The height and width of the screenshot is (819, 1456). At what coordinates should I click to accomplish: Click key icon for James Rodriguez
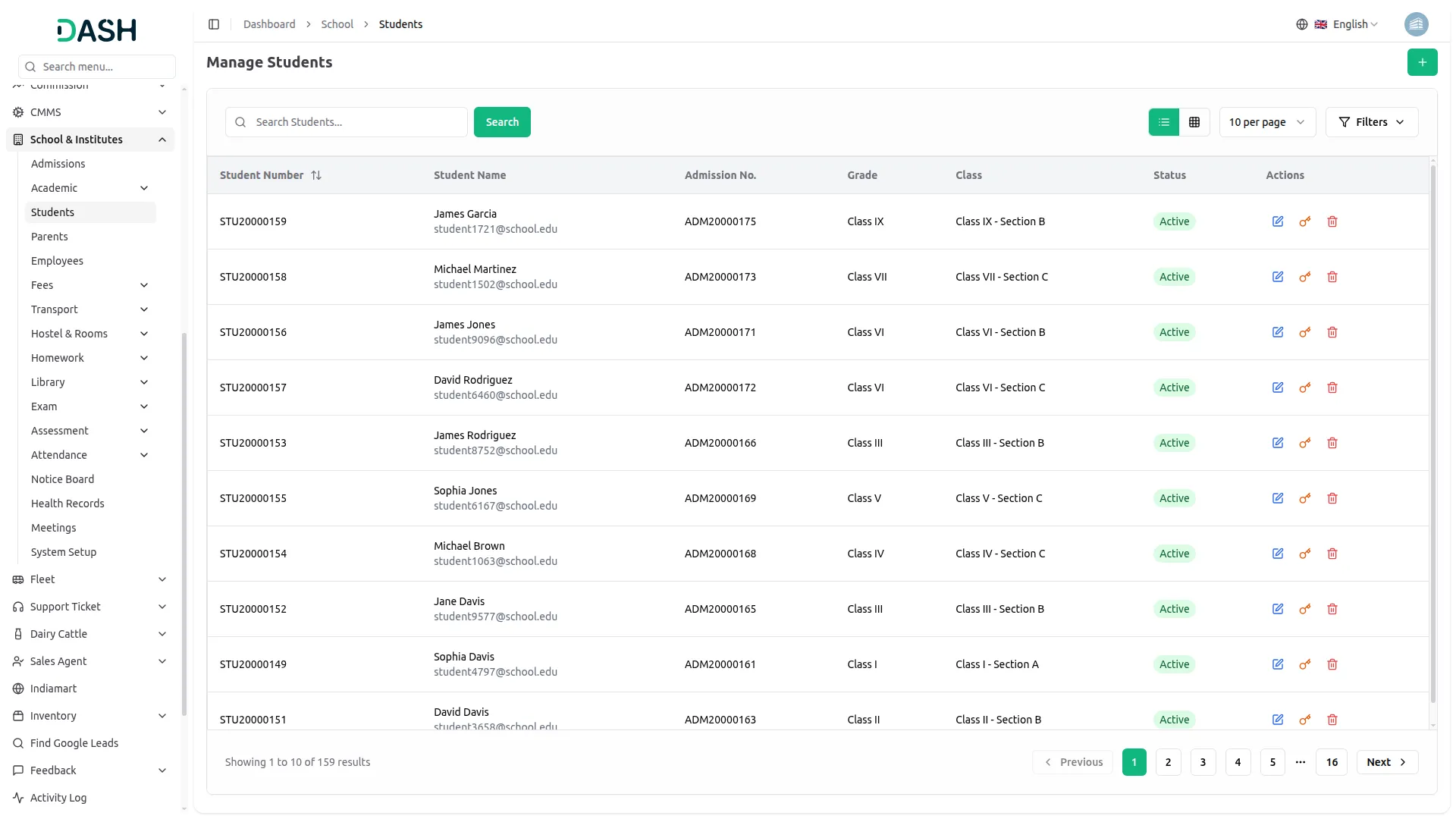(x=1305, y=443)
